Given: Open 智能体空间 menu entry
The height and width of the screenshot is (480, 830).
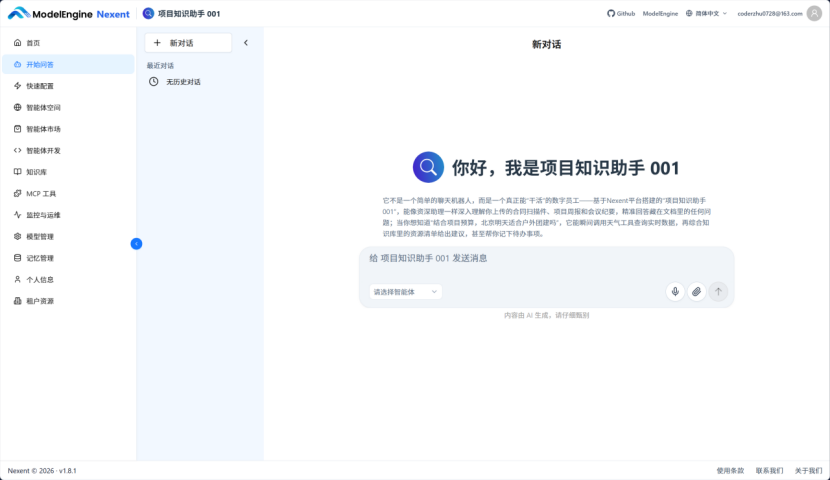Looking at the screenshot, I should click(68, 107).
